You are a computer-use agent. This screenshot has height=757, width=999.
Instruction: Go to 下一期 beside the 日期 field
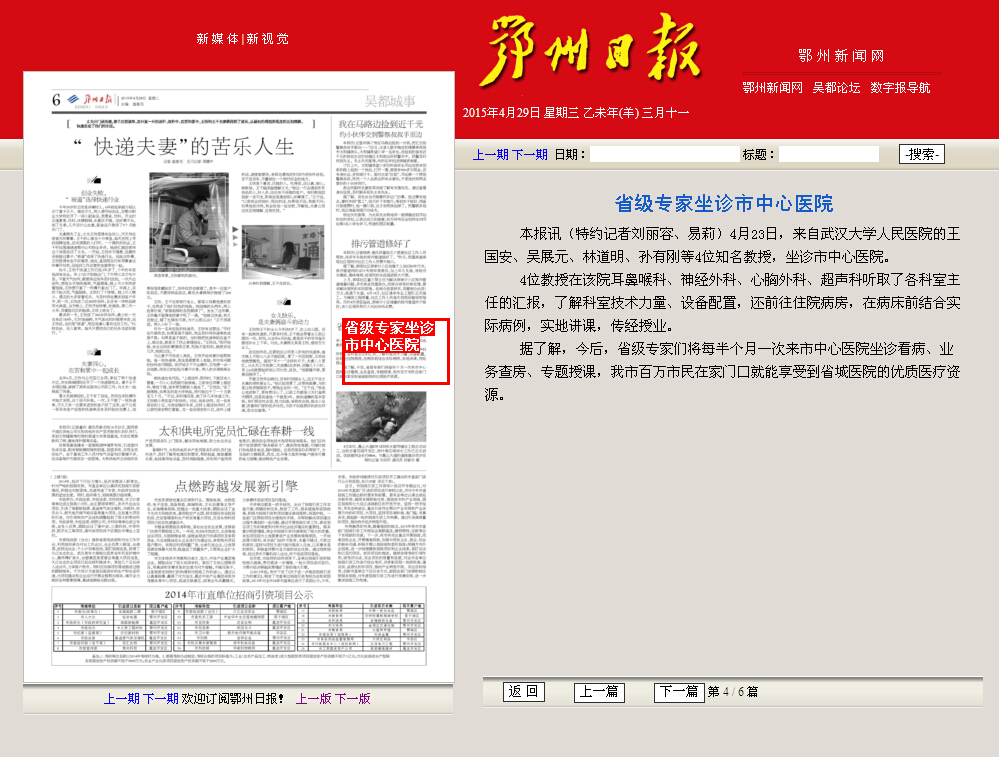coord(530,155)
